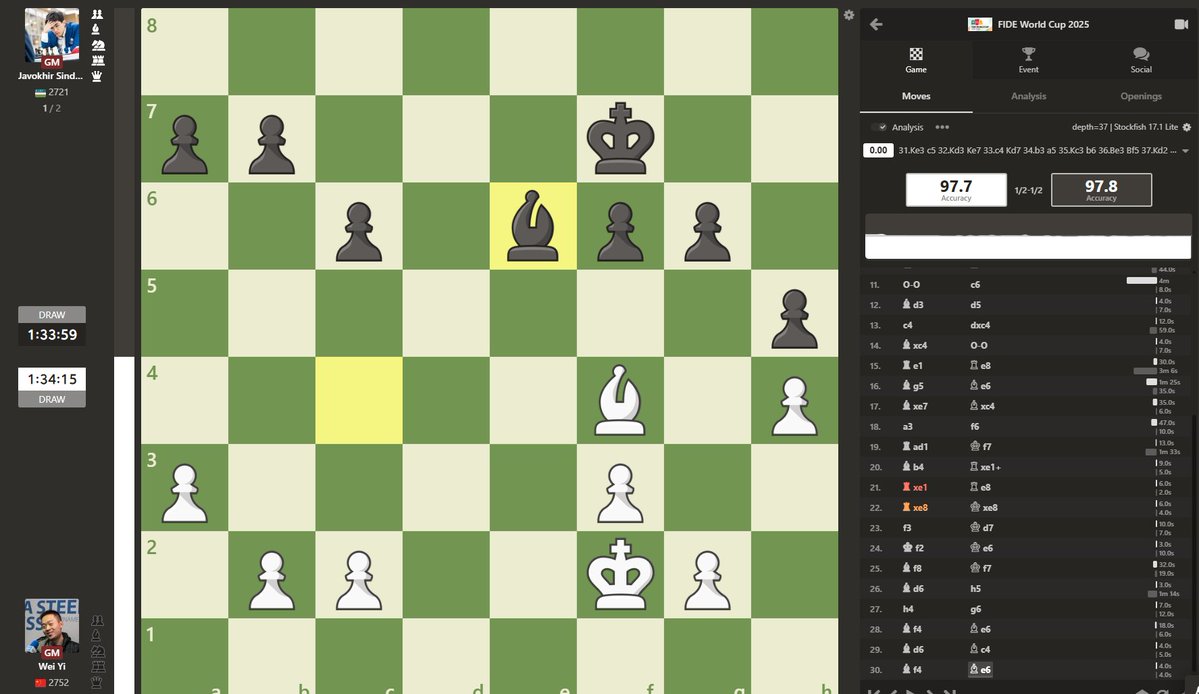1199x694 pixels.
Task: Click move 13. c4 in the move list
Action: (907, 324)
